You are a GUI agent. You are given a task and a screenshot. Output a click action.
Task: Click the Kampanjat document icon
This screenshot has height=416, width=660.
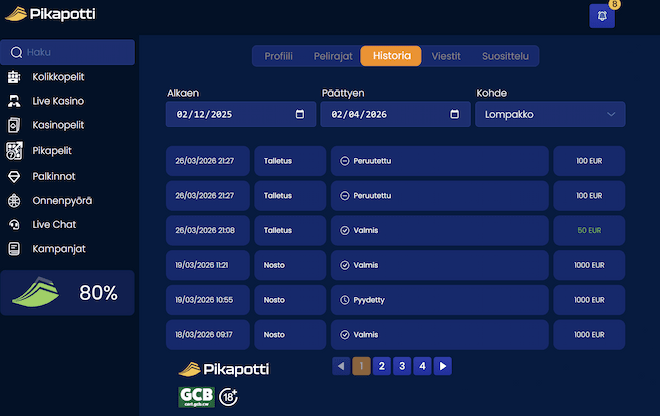pos(14,249)
